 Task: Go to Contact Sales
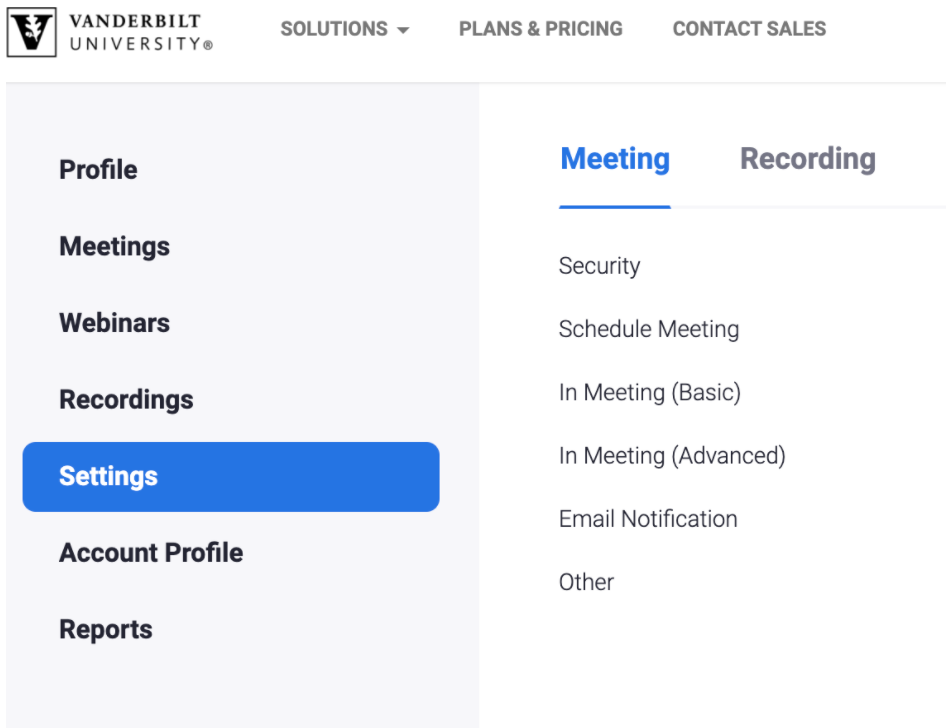(x=749, y=29)
